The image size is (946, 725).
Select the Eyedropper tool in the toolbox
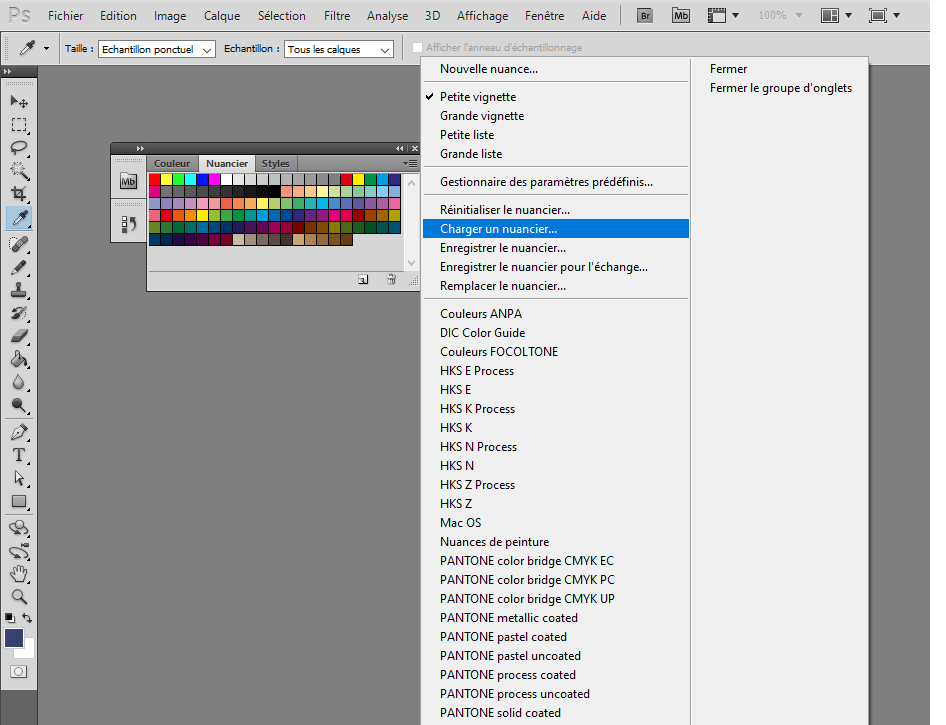(19, 218)
